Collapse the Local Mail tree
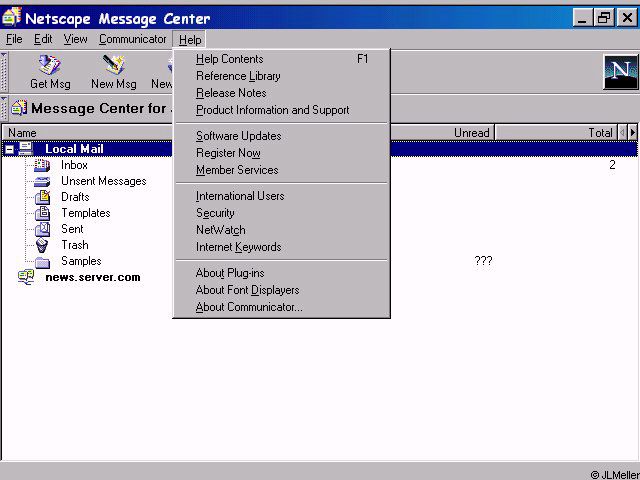This screenshot has width=640, height=480. [9, 149]
